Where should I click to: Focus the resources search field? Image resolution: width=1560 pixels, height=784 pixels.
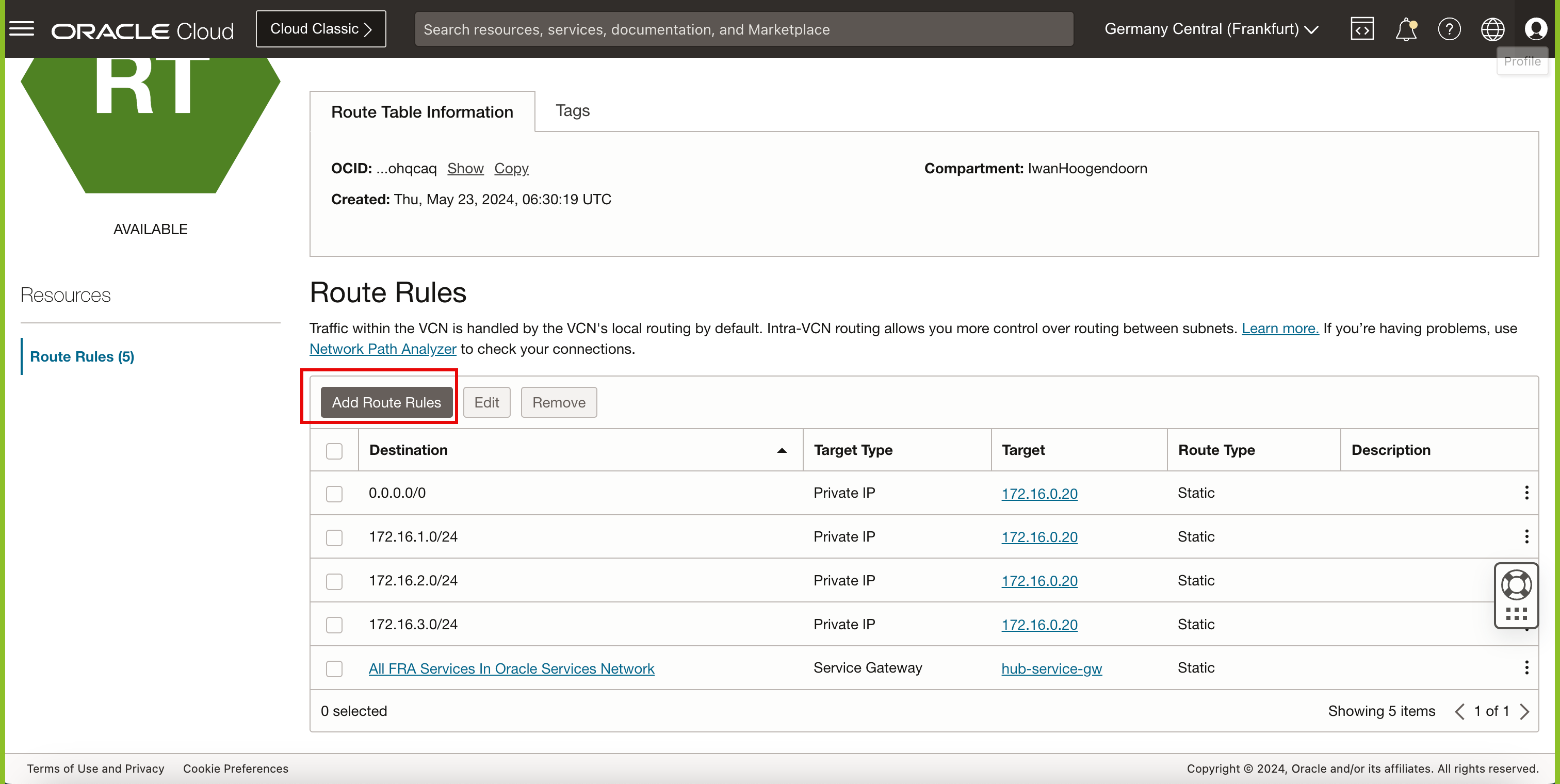[x=743, y=29]
